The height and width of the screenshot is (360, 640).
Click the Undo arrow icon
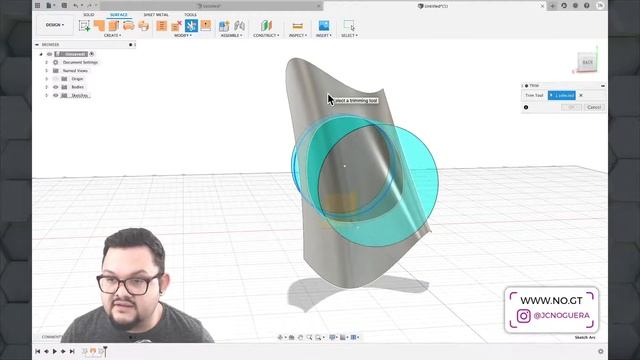[x=76, y=6]
